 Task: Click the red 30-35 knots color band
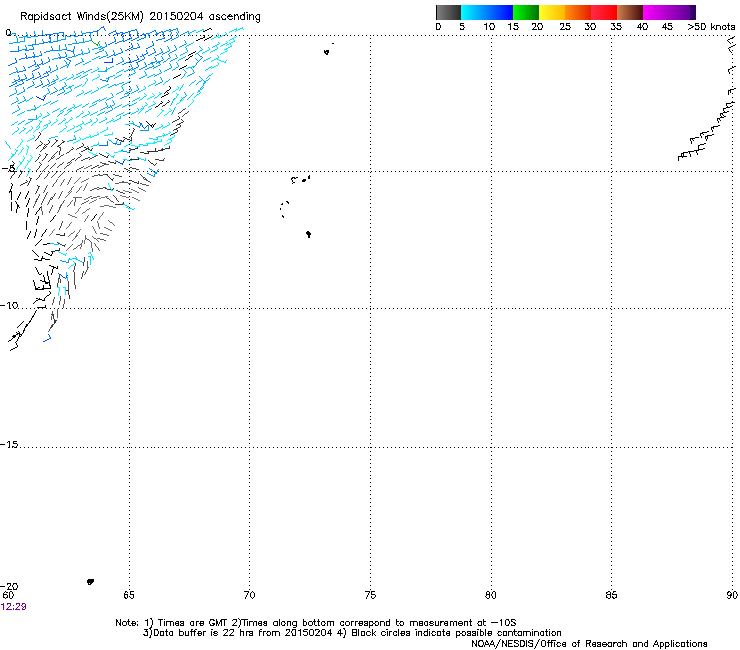(604, 12)
